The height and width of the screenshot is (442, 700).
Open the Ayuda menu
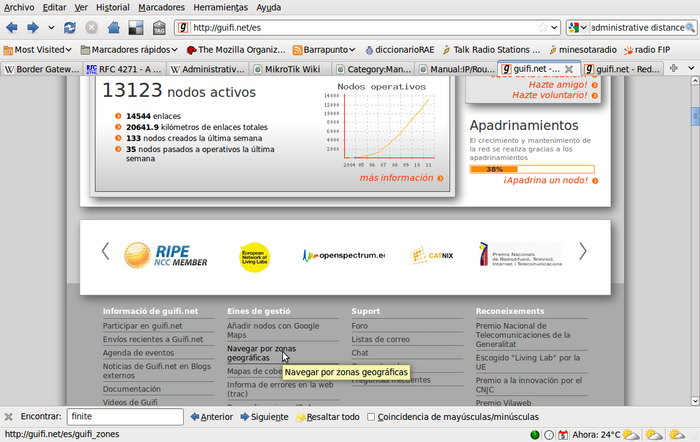(269, 7)
